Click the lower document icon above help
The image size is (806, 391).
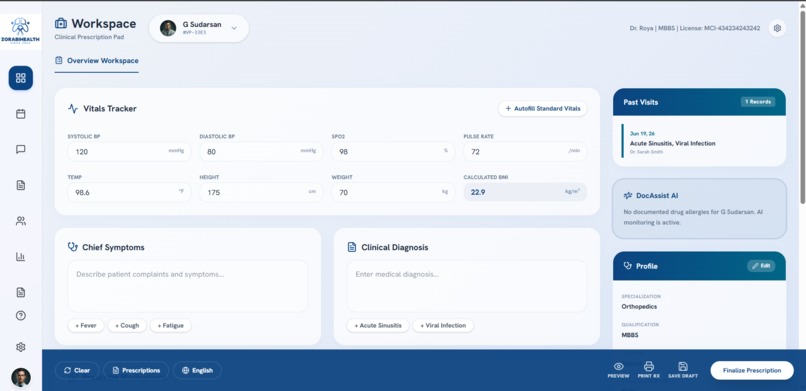point(21,292)
